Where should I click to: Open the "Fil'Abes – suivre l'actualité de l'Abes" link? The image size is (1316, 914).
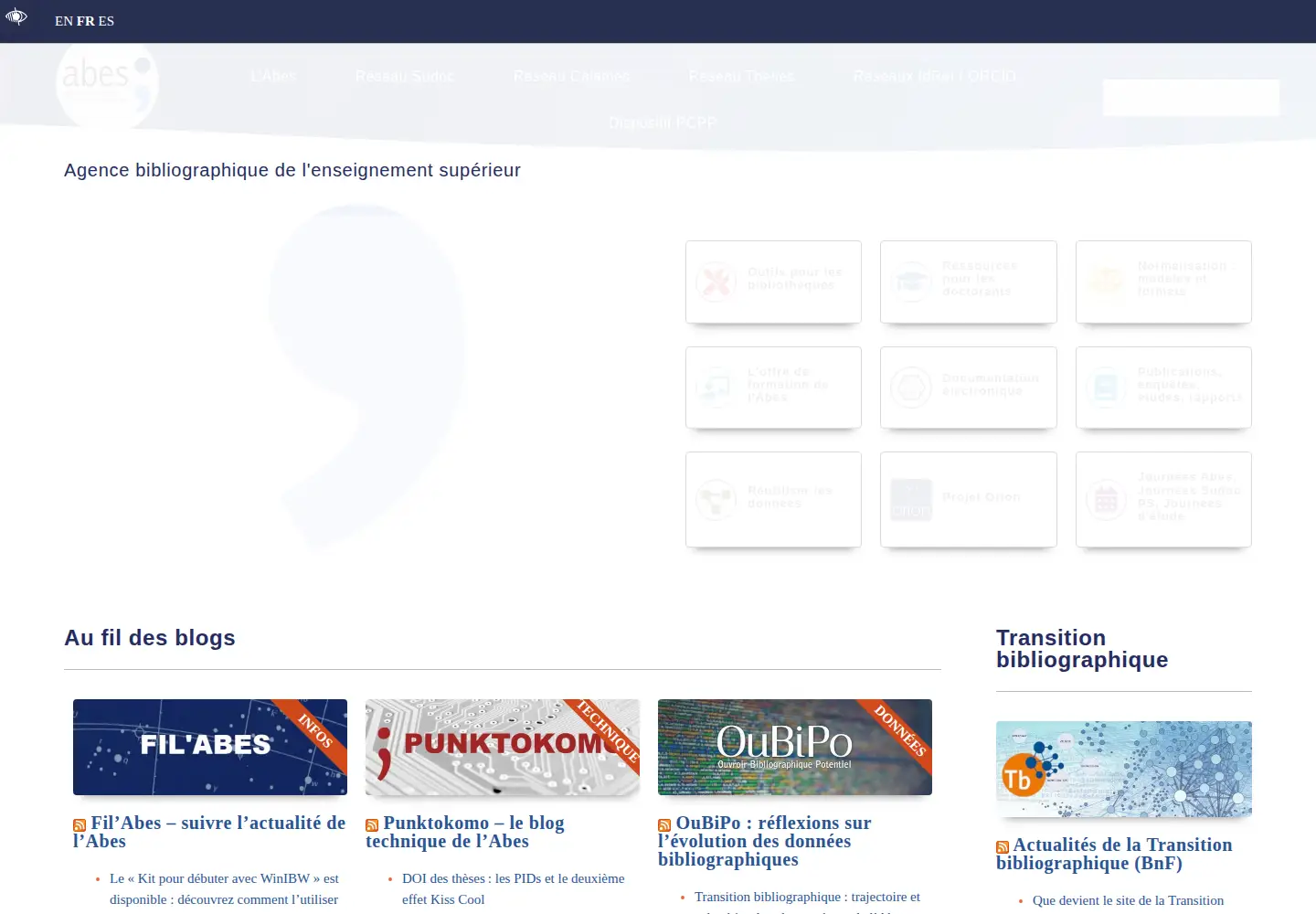[x=209, y=832]
